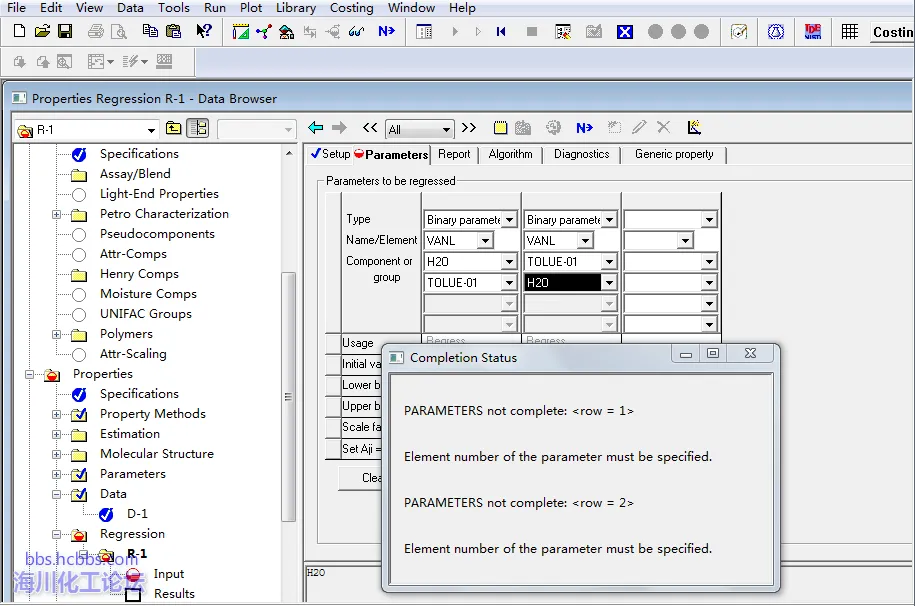Open the third column empty Type dropdown

tap(709, 220)
